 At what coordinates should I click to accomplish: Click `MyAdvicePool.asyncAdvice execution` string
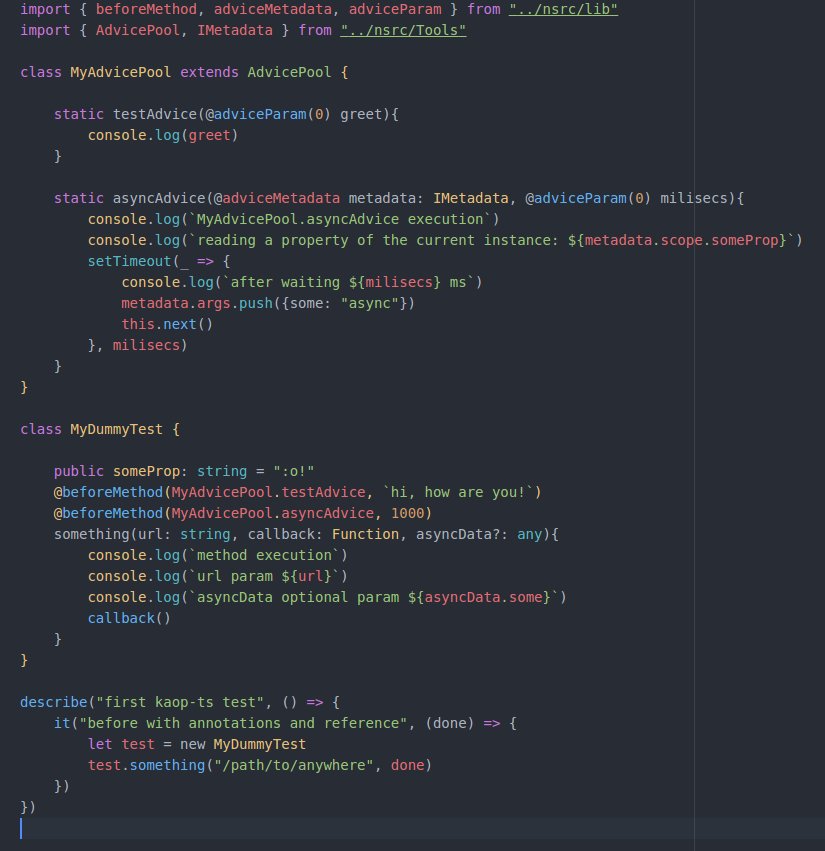point(340,220)
